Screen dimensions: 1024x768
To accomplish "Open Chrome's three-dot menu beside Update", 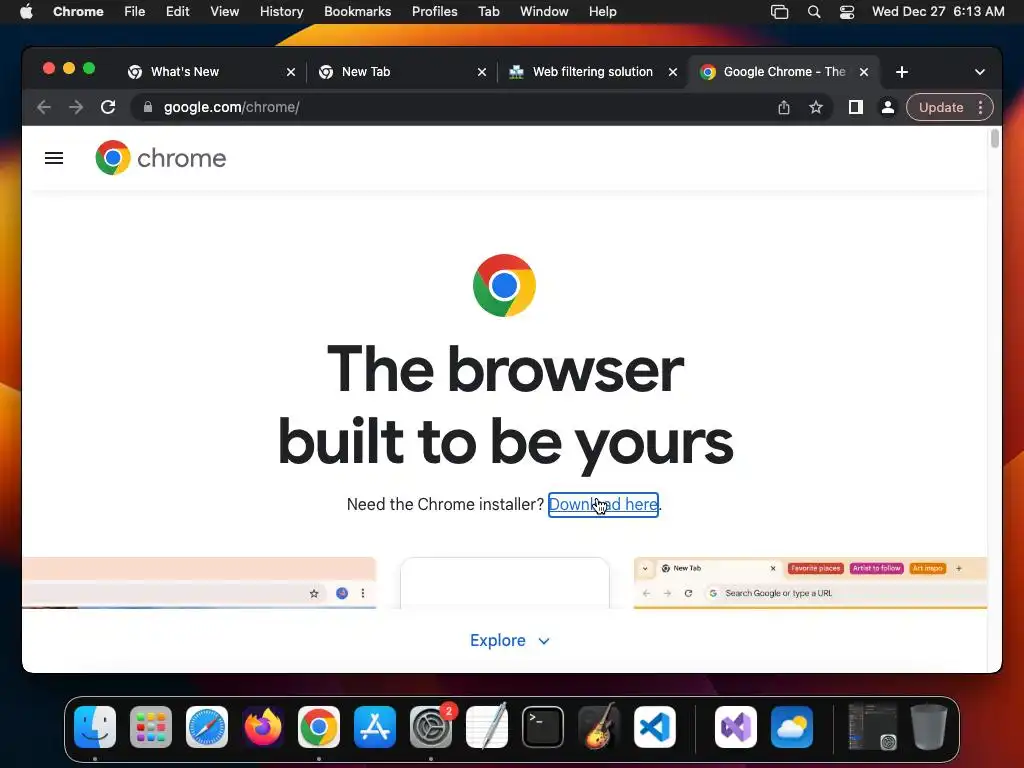I will (980, 107).
